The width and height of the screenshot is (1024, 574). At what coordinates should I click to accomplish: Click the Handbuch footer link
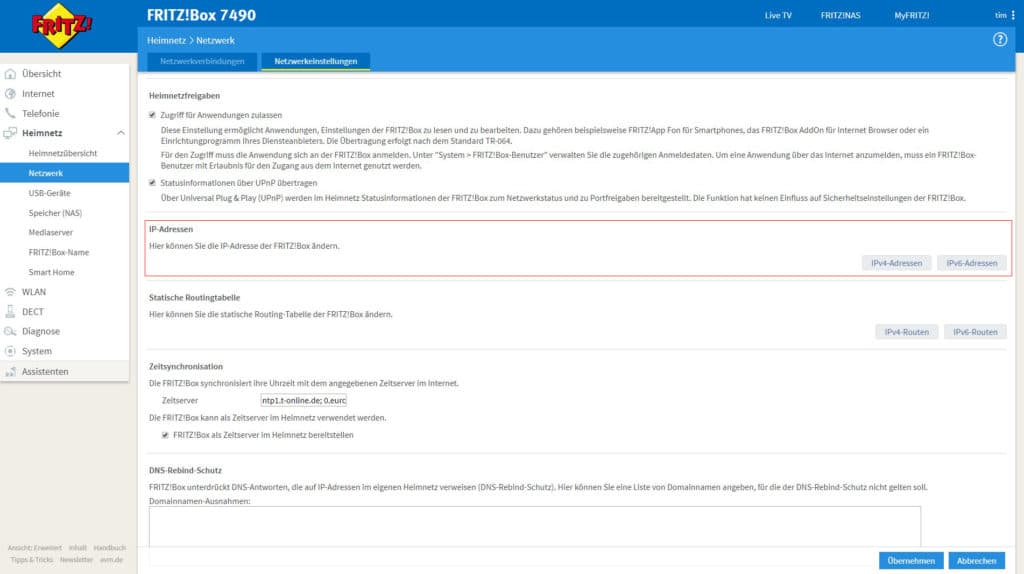(x=110, y=548)
